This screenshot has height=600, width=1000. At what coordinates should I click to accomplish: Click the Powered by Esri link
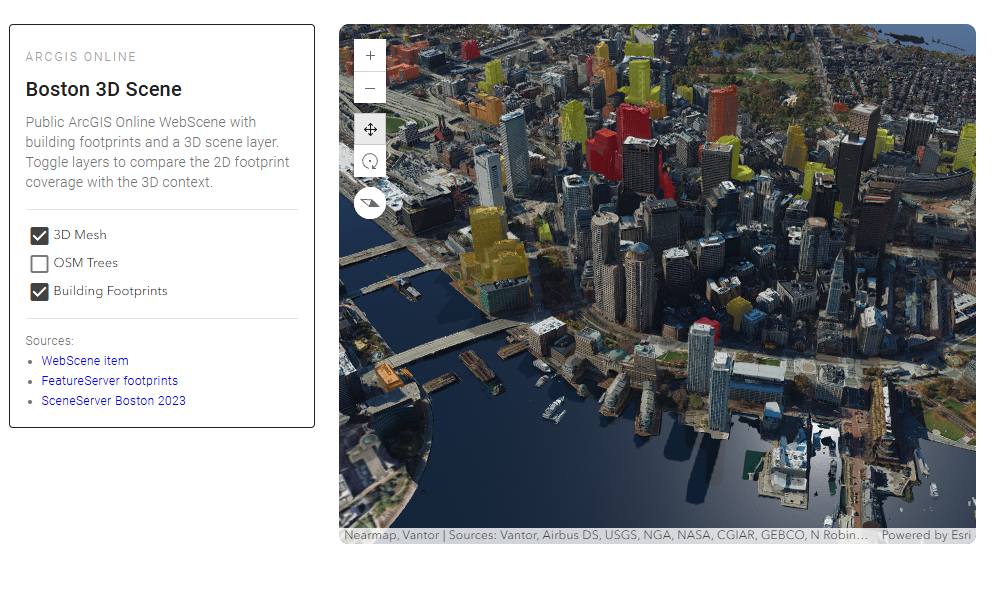[926, 534]
